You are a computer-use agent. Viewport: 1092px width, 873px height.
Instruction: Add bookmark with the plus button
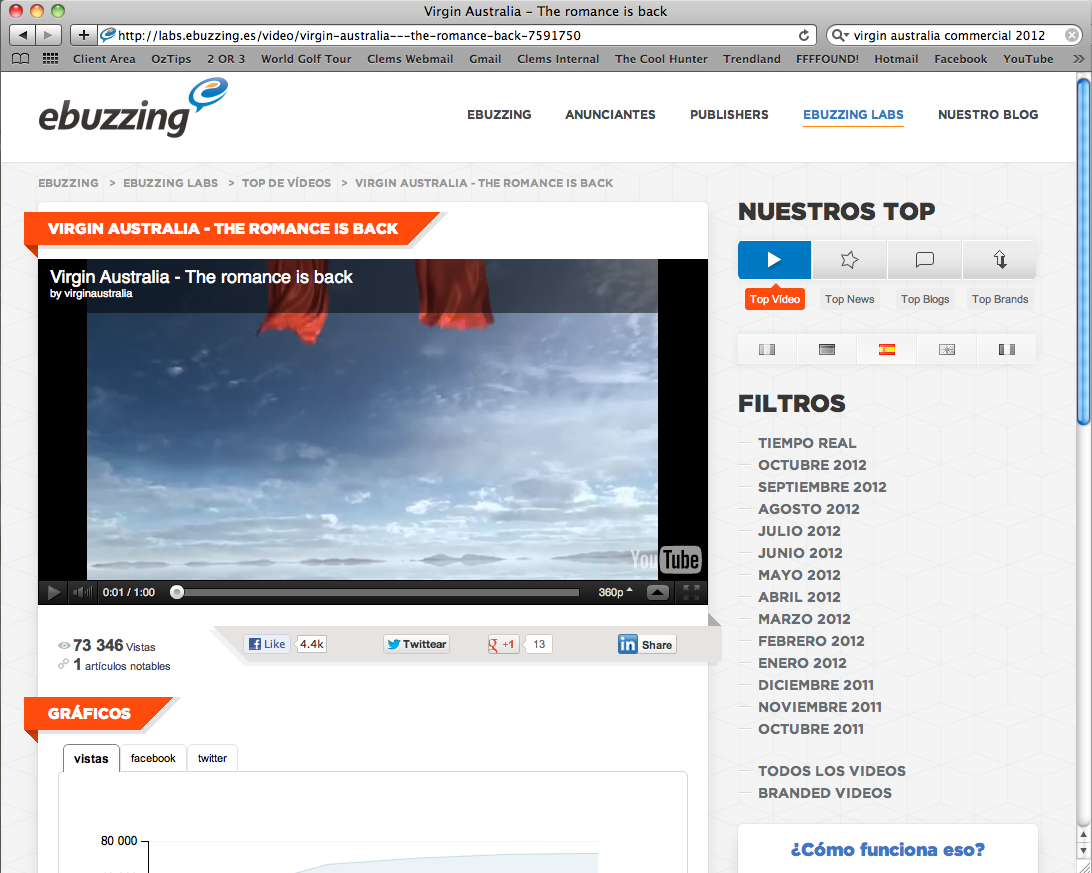(83, 35)
